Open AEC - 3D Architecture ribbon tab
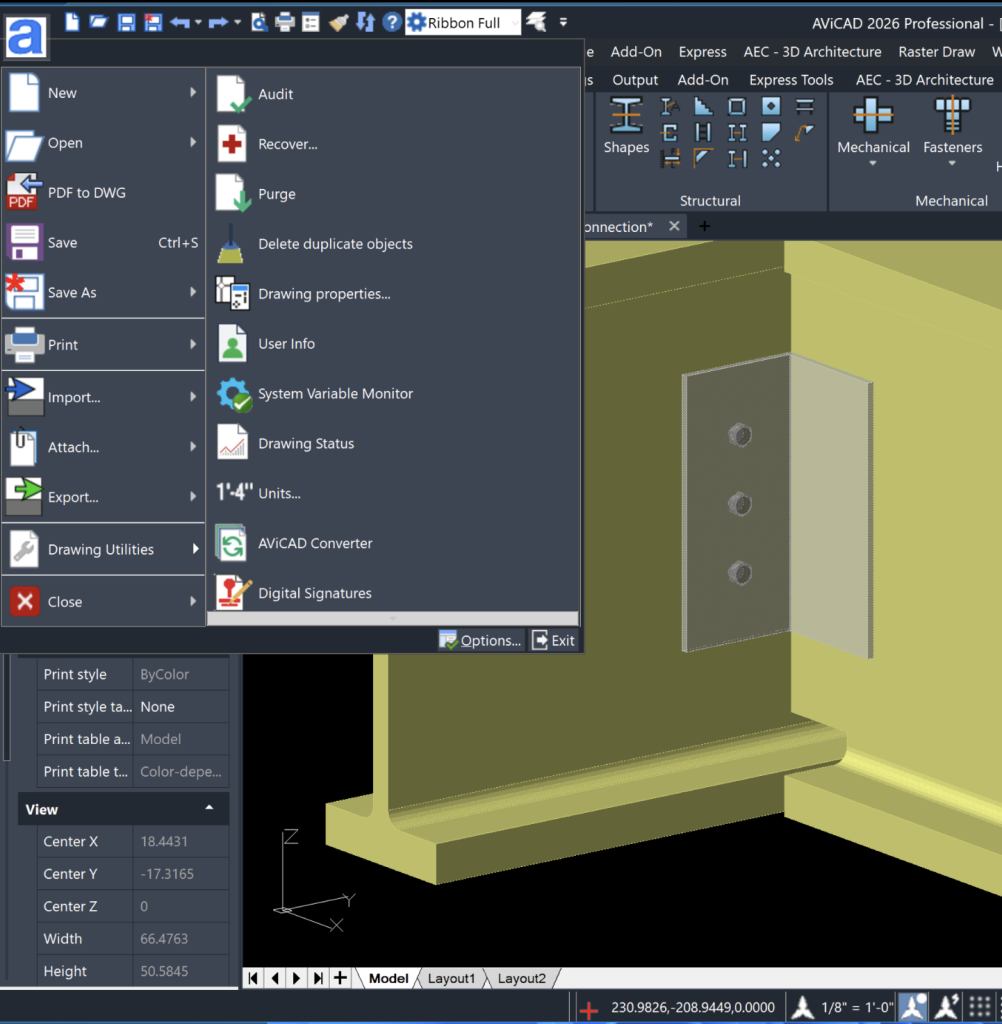 pyautogui.click(x=924, y=80)
